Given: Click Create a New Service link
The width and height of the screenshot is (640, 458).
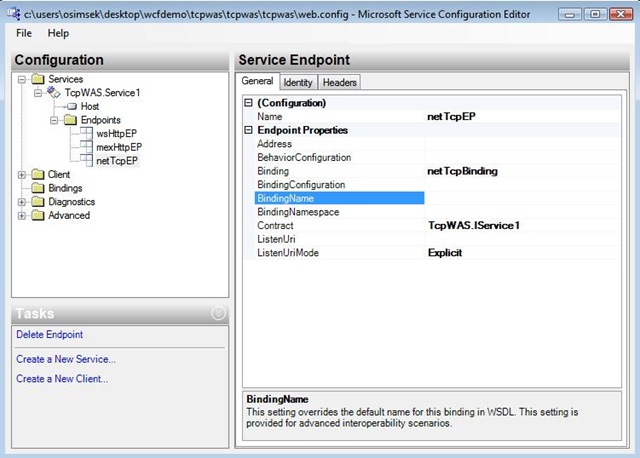Looking at the screenshot, I should pyautogui.click(x=66, y=359).
